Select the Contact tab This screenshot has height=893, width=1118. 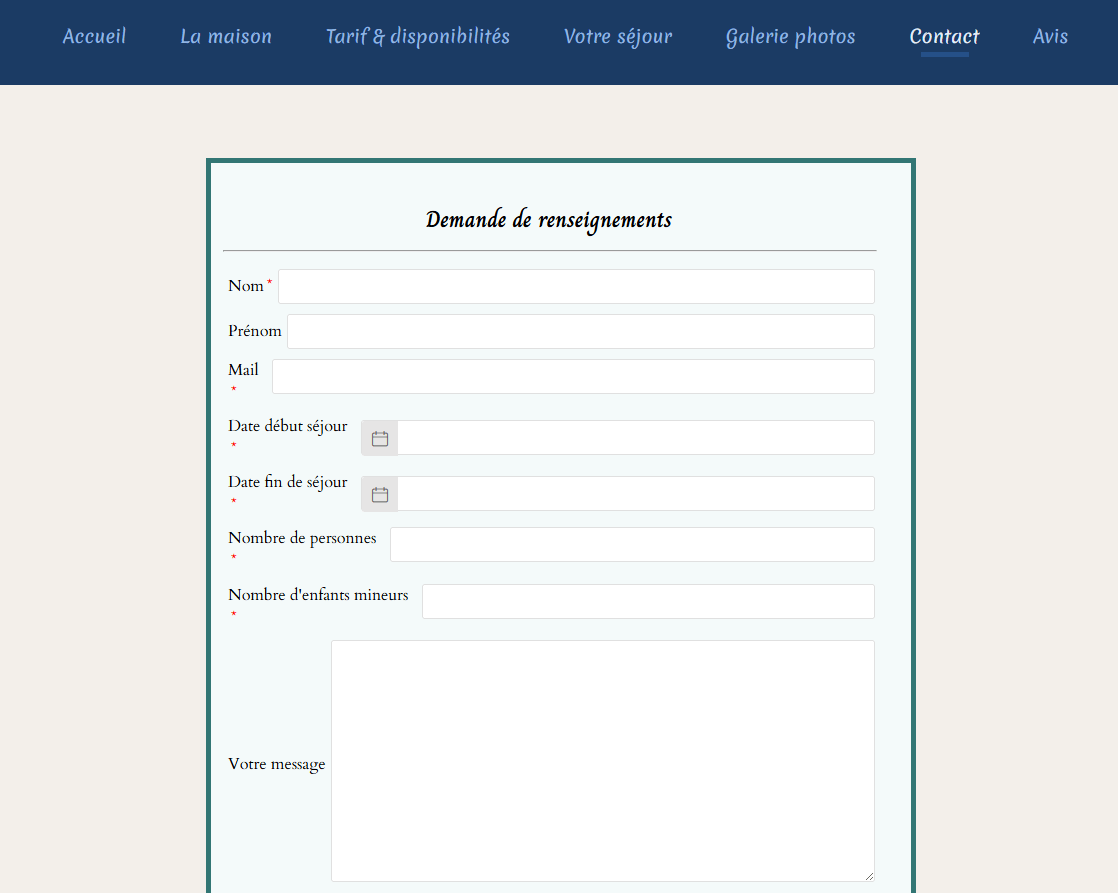coord(944,36)
